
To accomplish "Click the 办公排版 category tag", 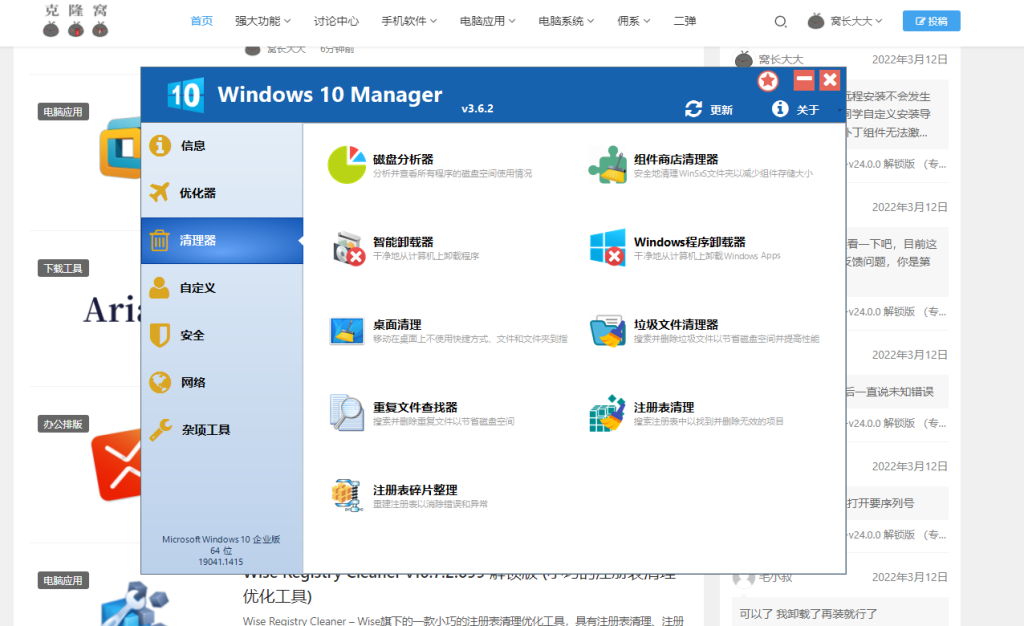I will [63, 424].
